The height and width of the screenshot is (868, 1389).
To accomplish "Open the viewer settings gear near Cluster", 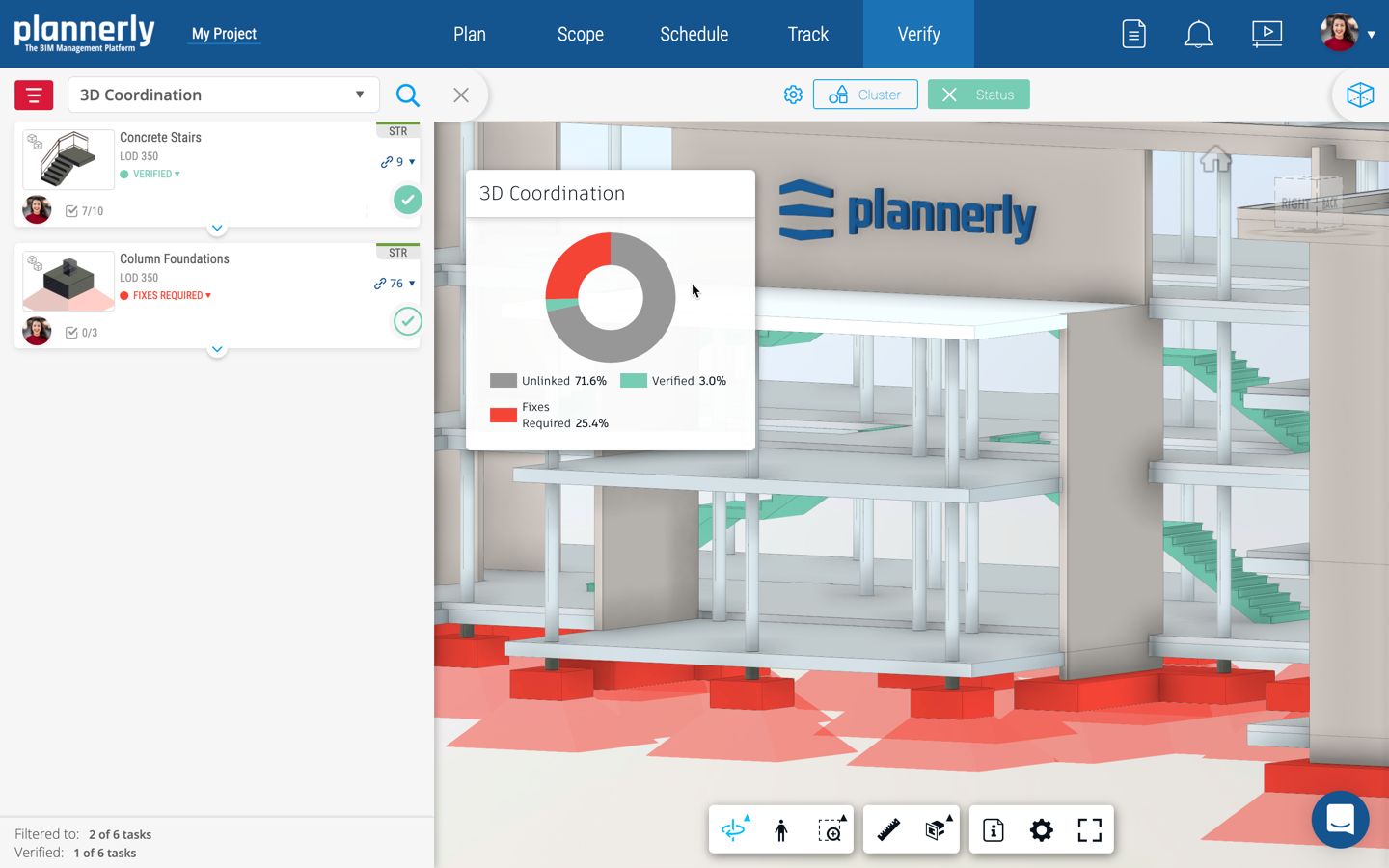I will [793, 95].
